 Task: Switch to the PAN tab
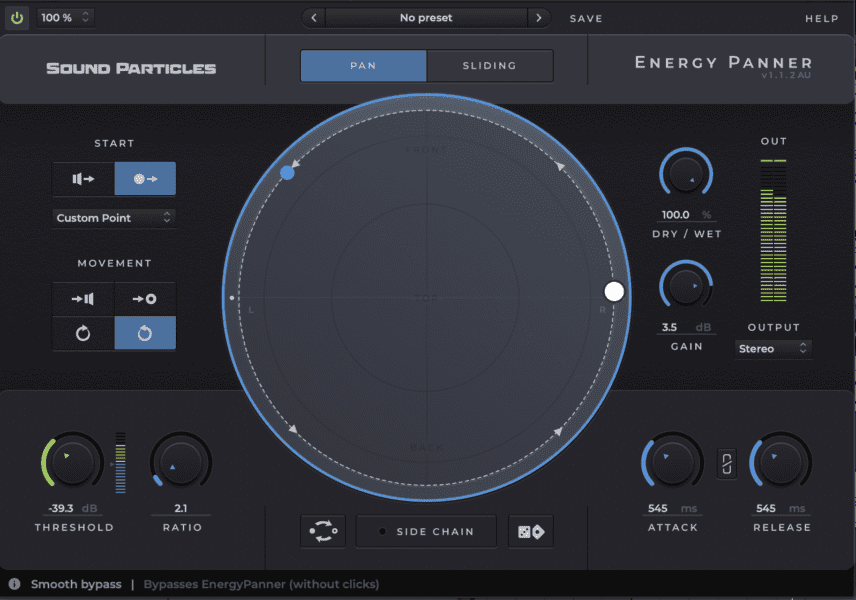[364, 66]
